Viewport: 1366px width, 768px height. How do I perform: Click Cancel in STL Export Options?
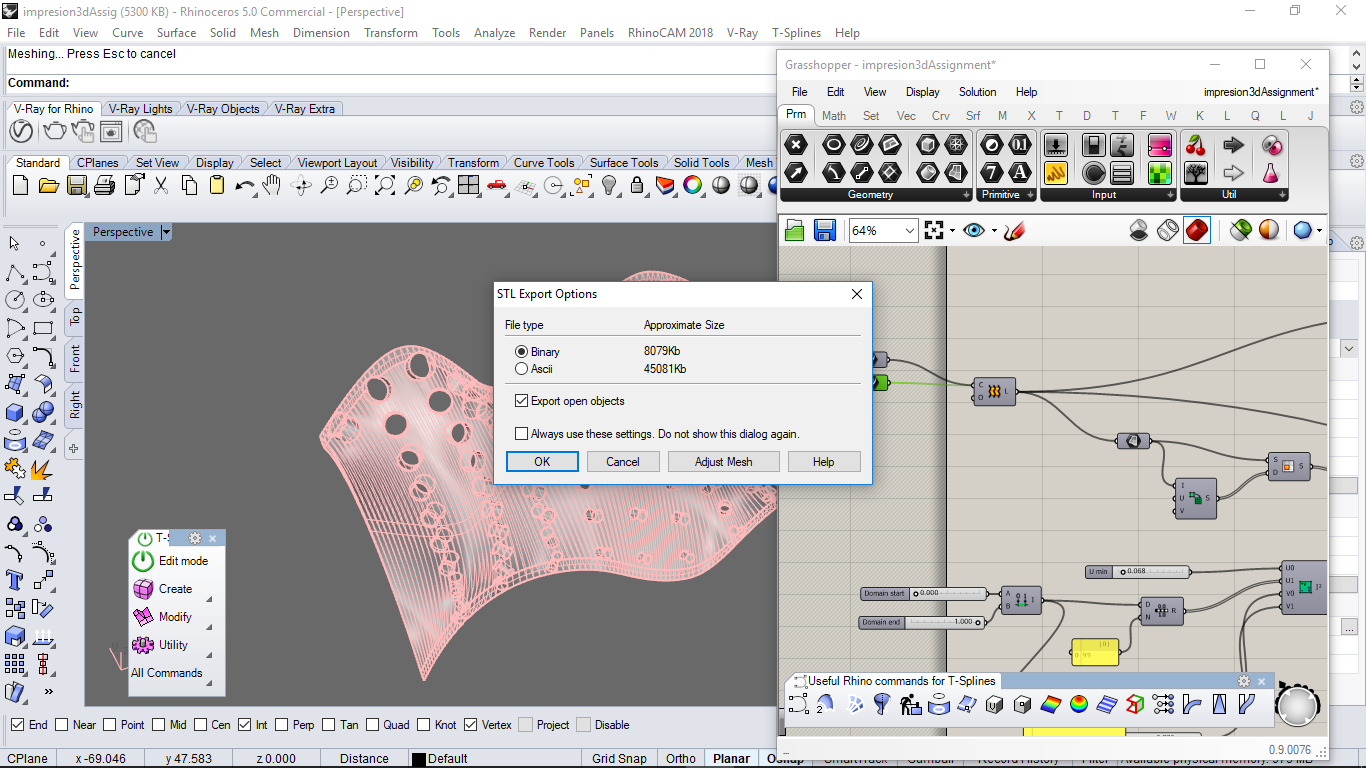pos(622,462)
